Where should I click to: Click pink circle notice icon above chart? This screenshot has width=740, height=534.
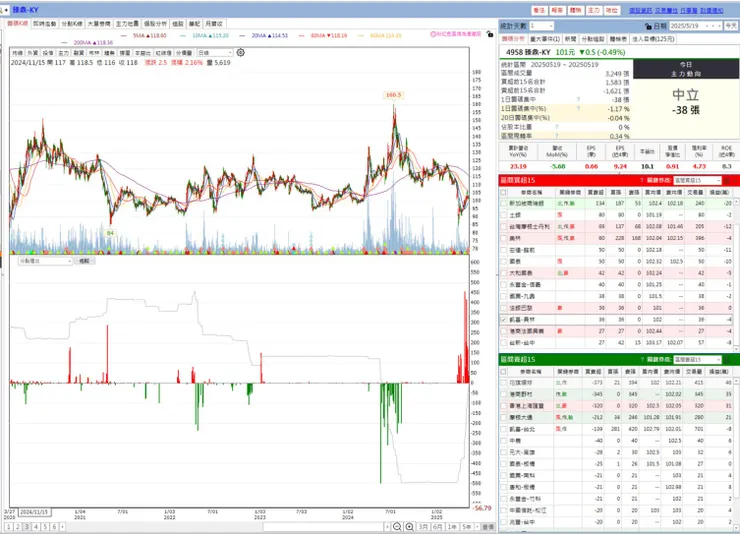(433, 34)
